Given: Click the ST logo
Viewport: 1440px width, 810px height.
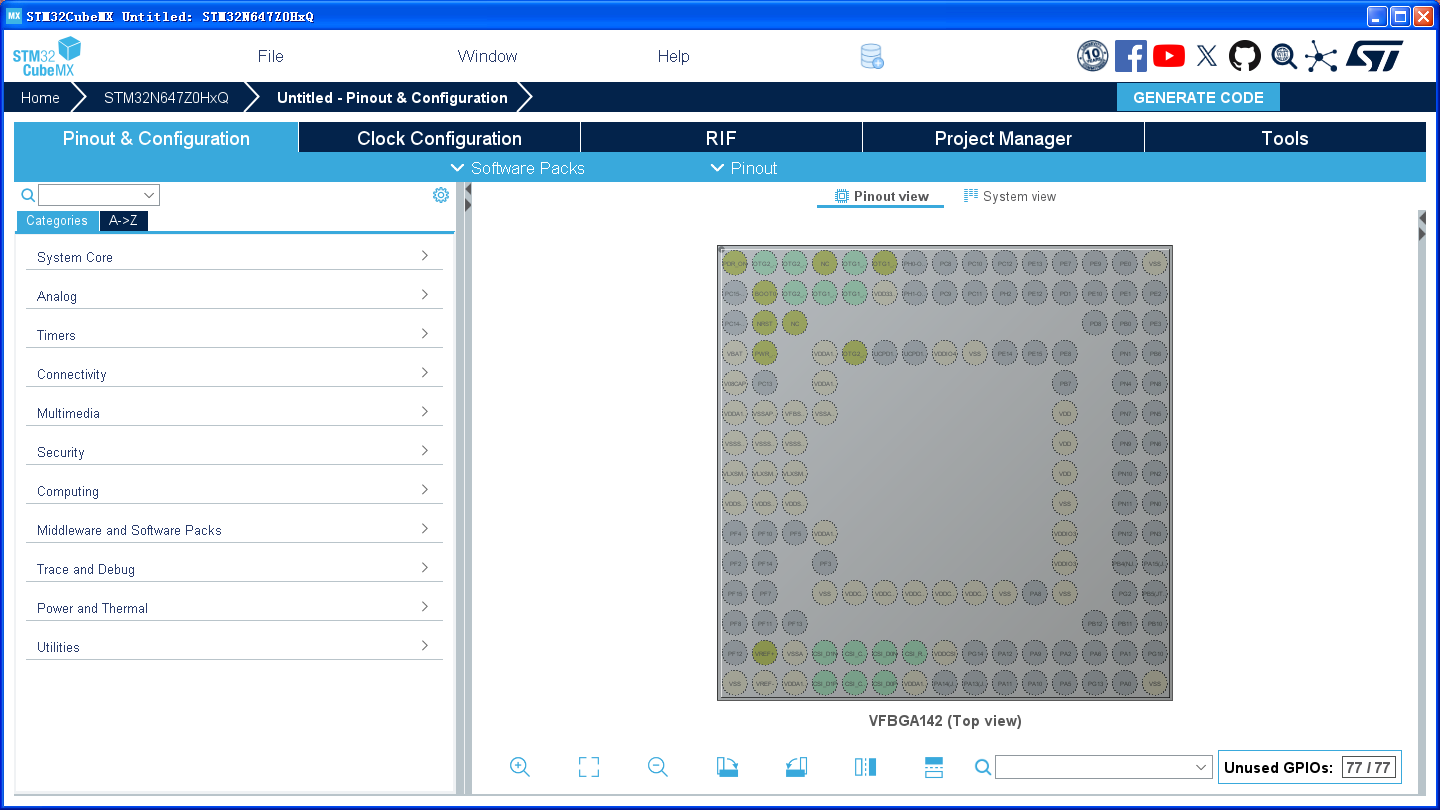Looking at the screenshot, I should [x=1374, y=56].
